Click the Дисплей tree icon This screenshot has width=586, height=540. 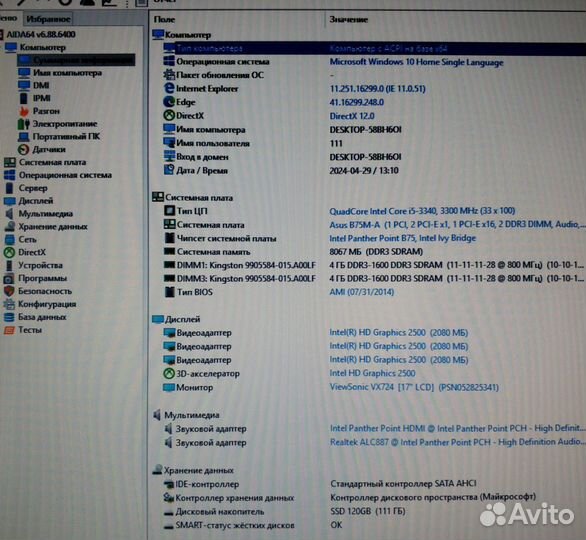point(10,201)
